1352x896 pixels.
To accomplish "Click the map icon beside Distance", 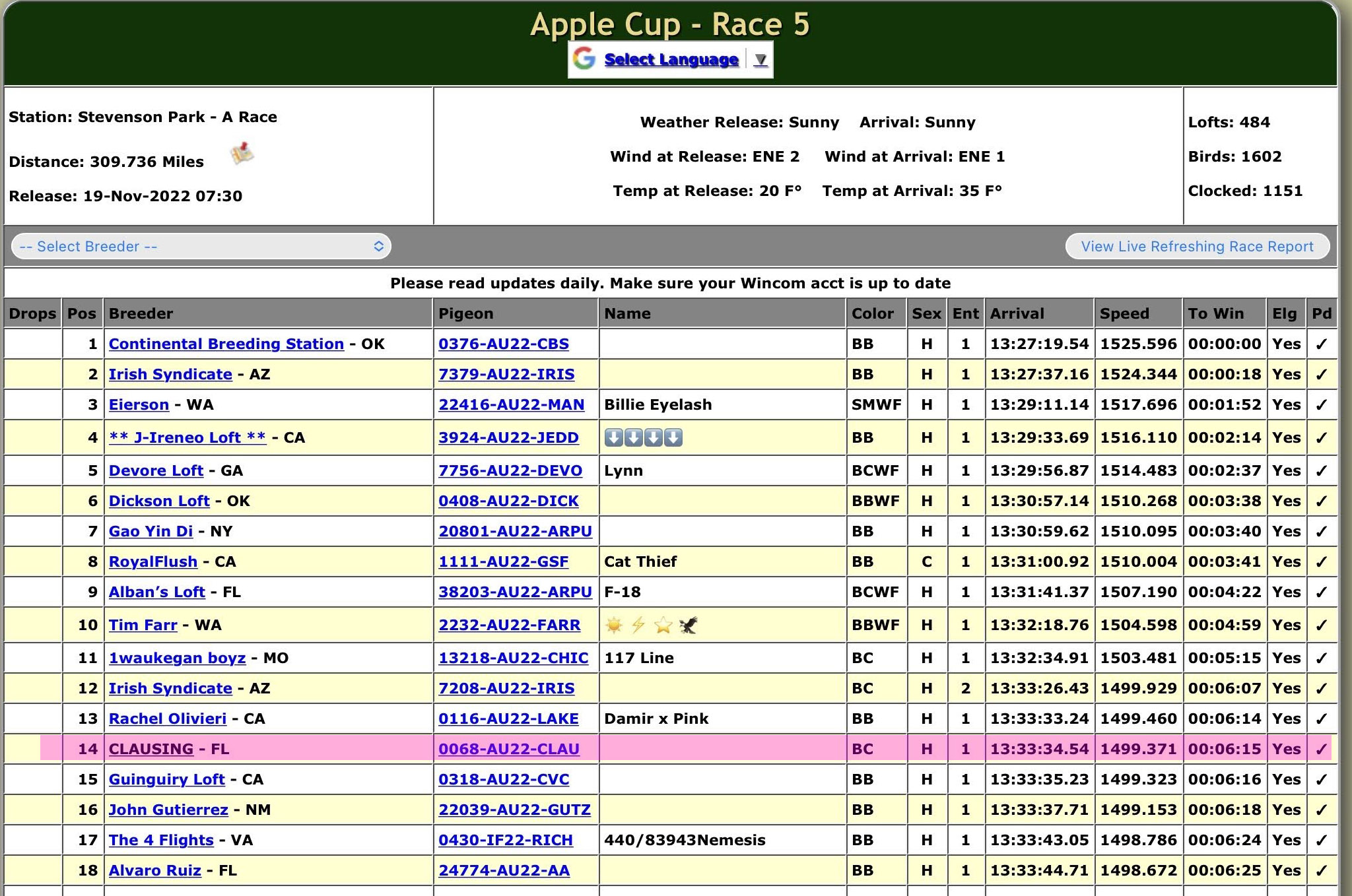I will pos(242,154).
